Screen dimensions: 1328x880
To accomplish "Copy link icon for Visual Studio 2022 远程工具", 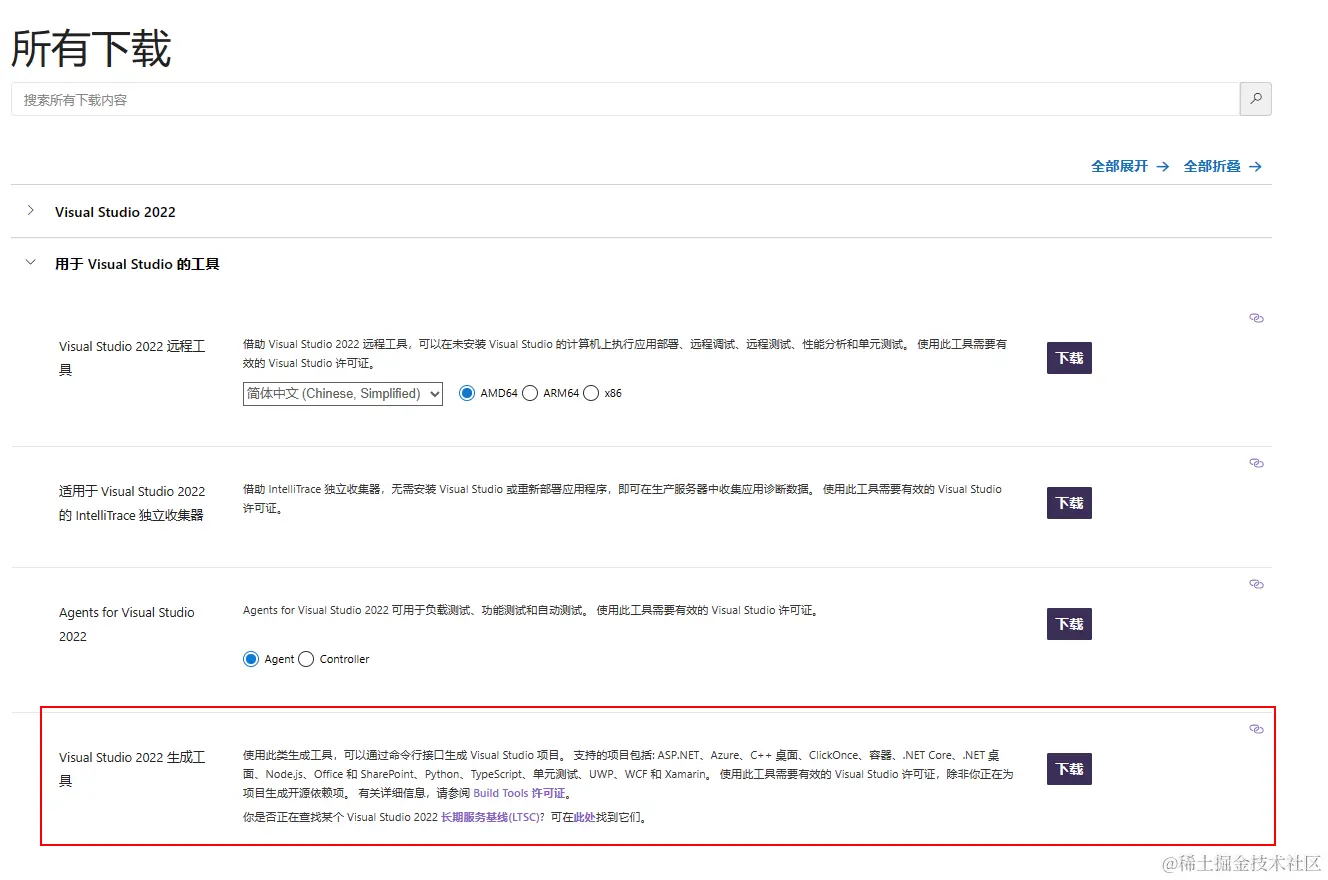I will [1257, 318].
